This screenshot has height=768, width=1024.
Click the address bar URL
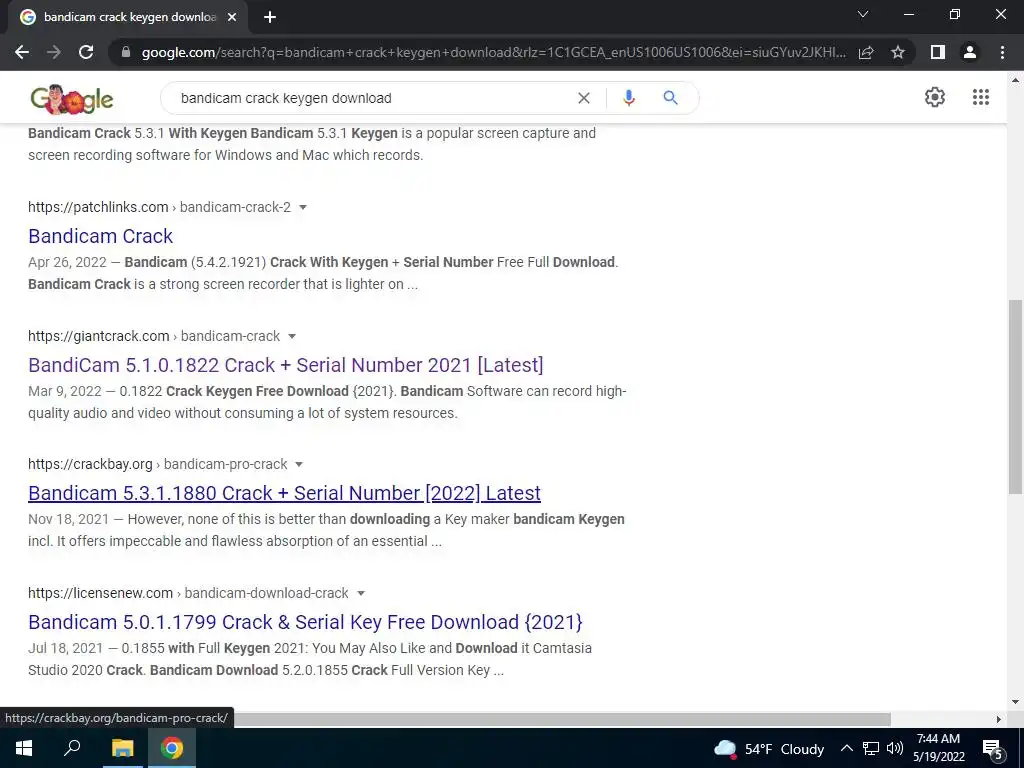click(493, 52)
